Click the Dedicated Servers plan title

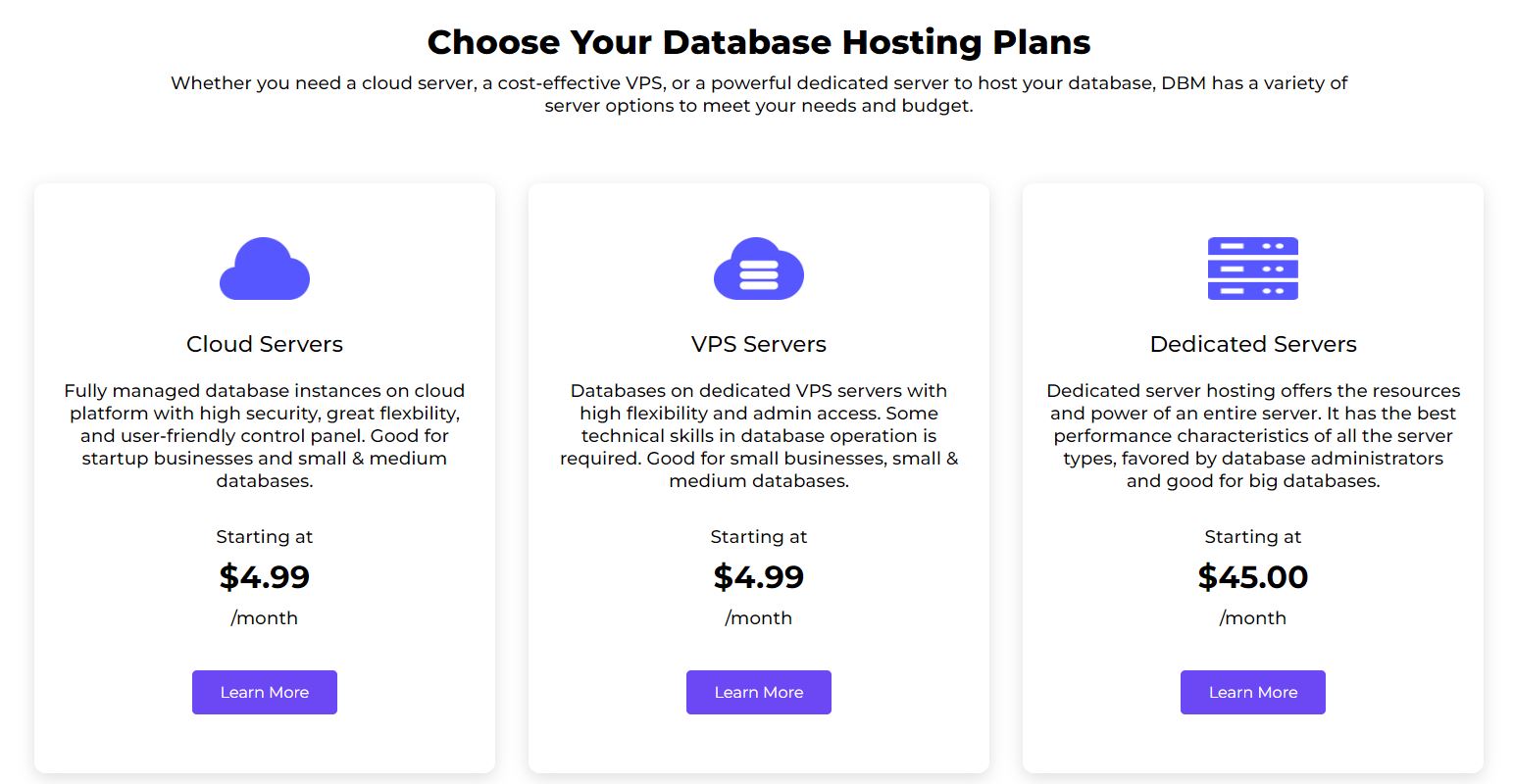[x=1253, y=344]
